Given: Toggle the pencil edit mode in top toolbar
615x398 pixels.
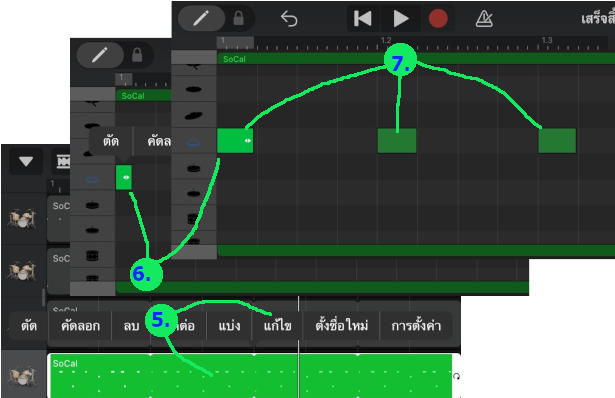Looking at the screenshot, I should pos(201,18).
